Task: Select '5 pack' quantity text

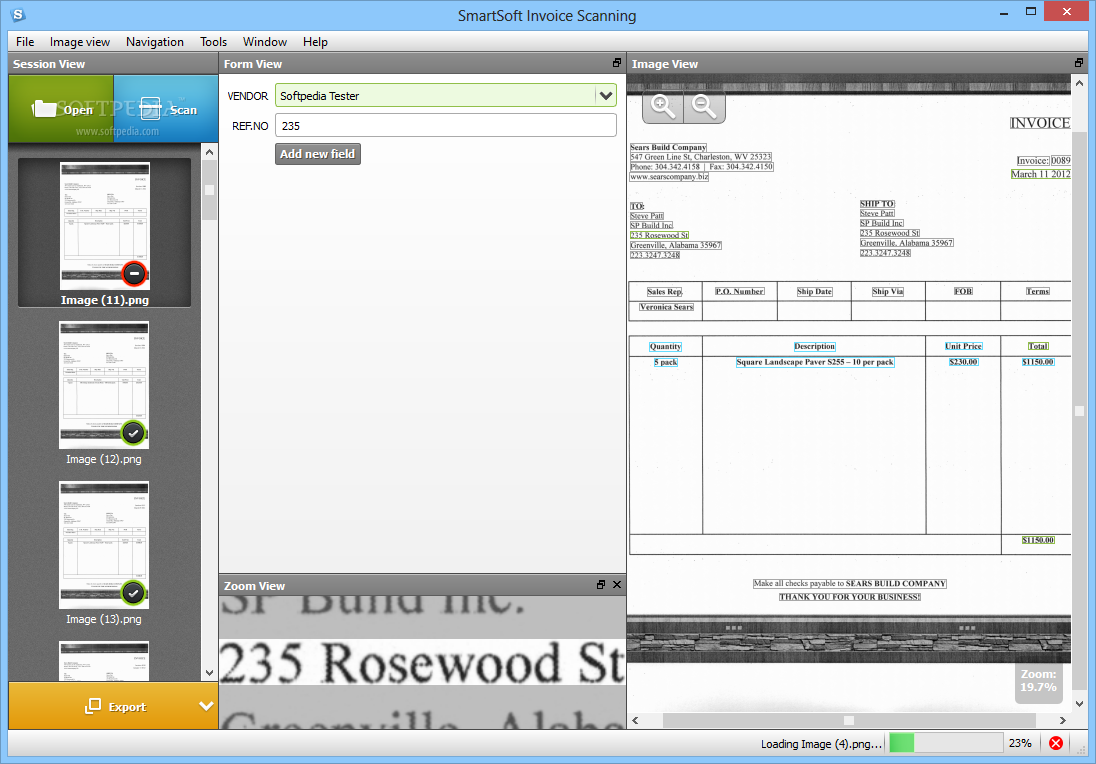Action: (x=665, y=362)
